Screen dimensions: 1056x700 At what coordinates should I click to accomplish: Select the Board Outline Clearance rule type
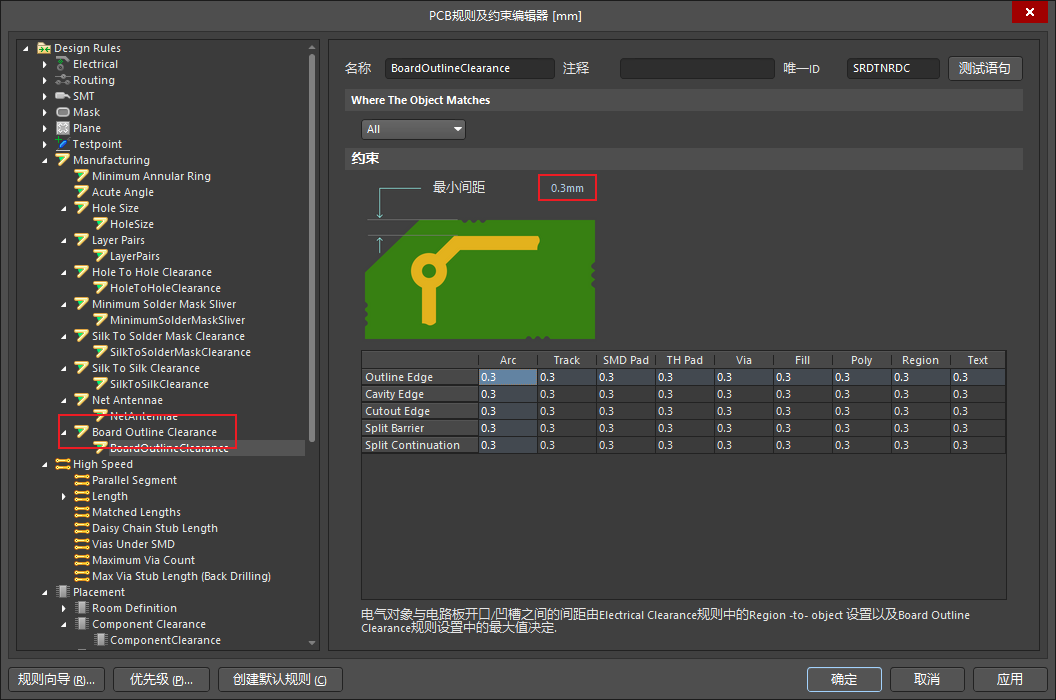(x=154, y=432)
